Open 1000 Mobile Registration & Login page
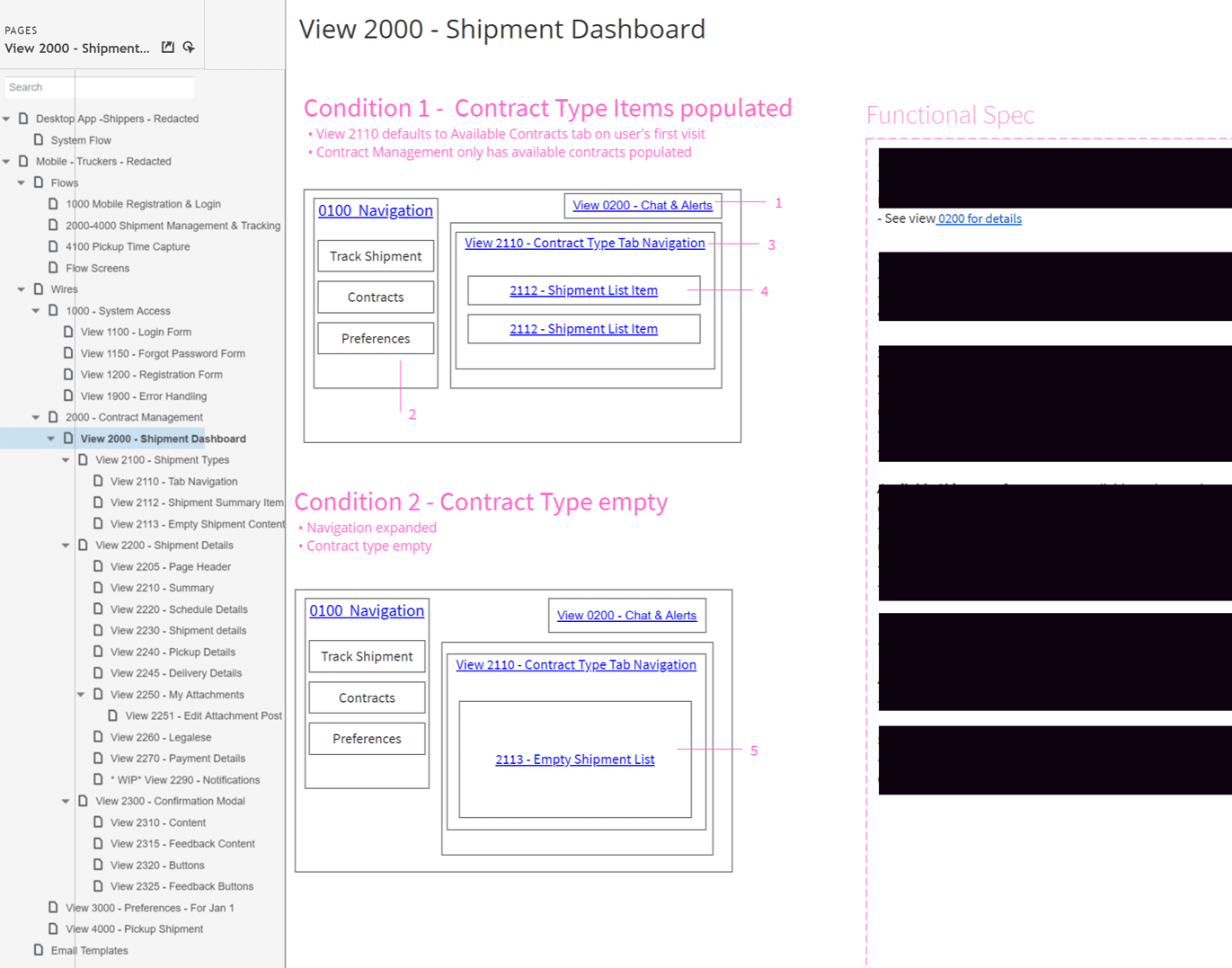The height and width of the screenshot is (968, 1232). [x=143, y=204]
